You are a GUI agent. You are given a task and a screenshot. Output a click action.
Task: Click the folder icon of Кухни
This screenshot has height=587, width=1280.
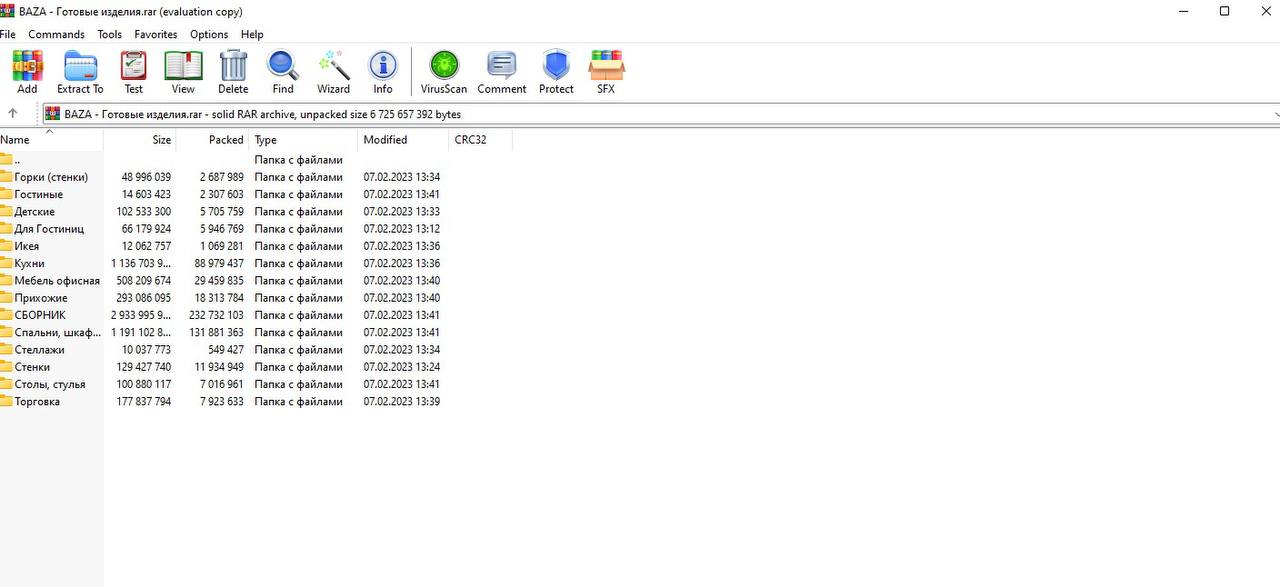[6, 263]
